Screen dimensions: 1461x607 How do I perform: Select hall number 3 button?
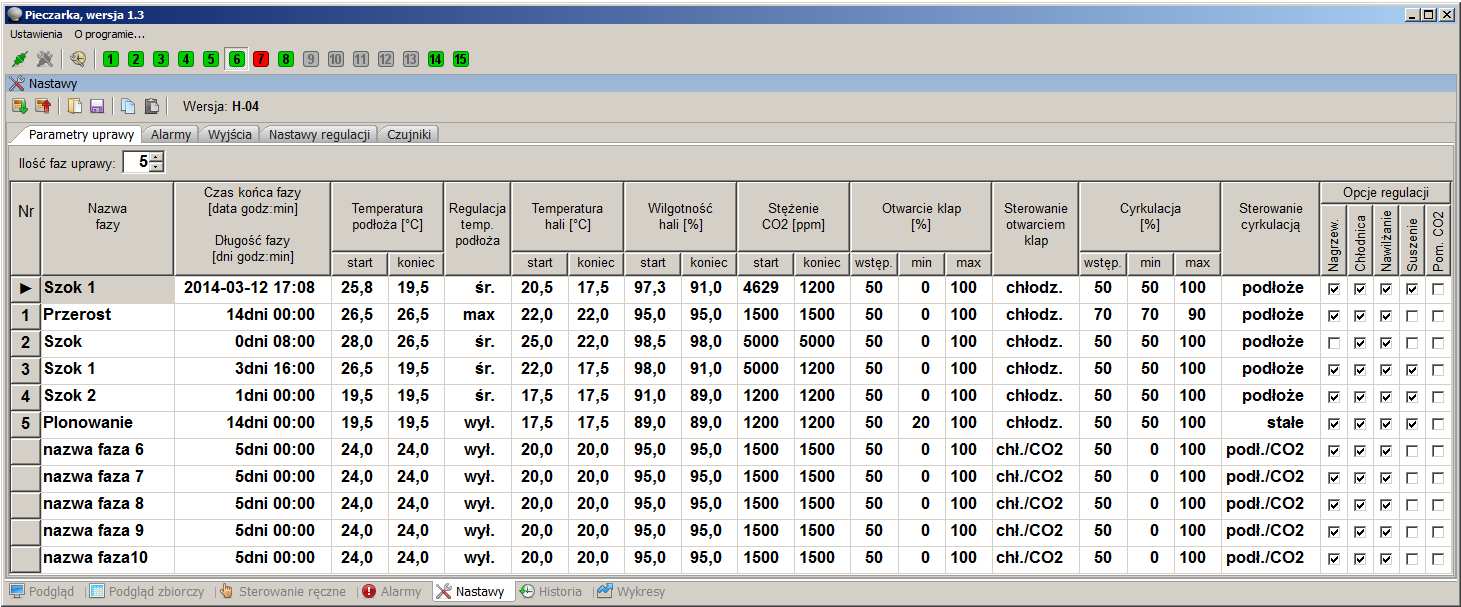pyautogui.click(x=161, y=59)
